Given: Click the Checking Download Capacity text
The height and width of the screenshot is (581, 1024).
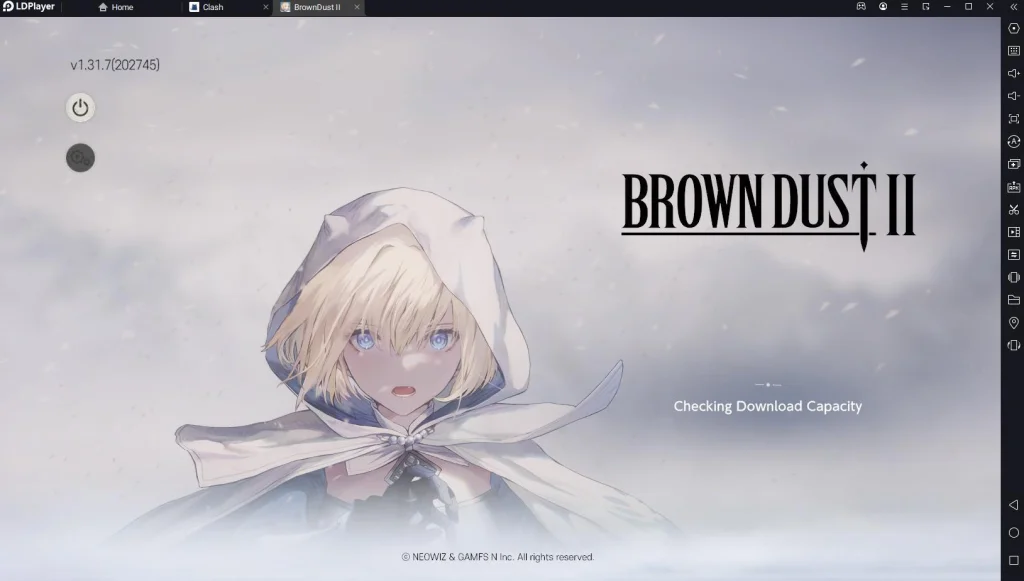Looking at the screenshot, I should (767, 406).
